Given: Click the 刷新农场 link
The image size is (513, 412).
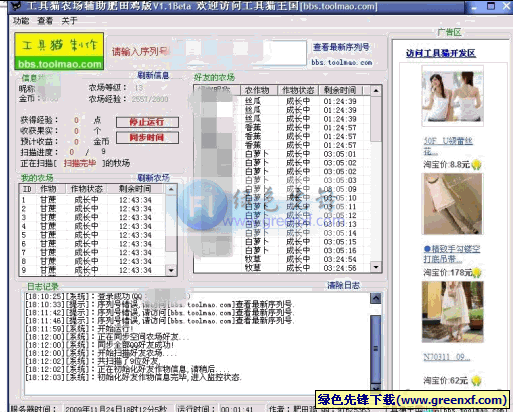Looking at the screenshot, I should coord(153,178).
